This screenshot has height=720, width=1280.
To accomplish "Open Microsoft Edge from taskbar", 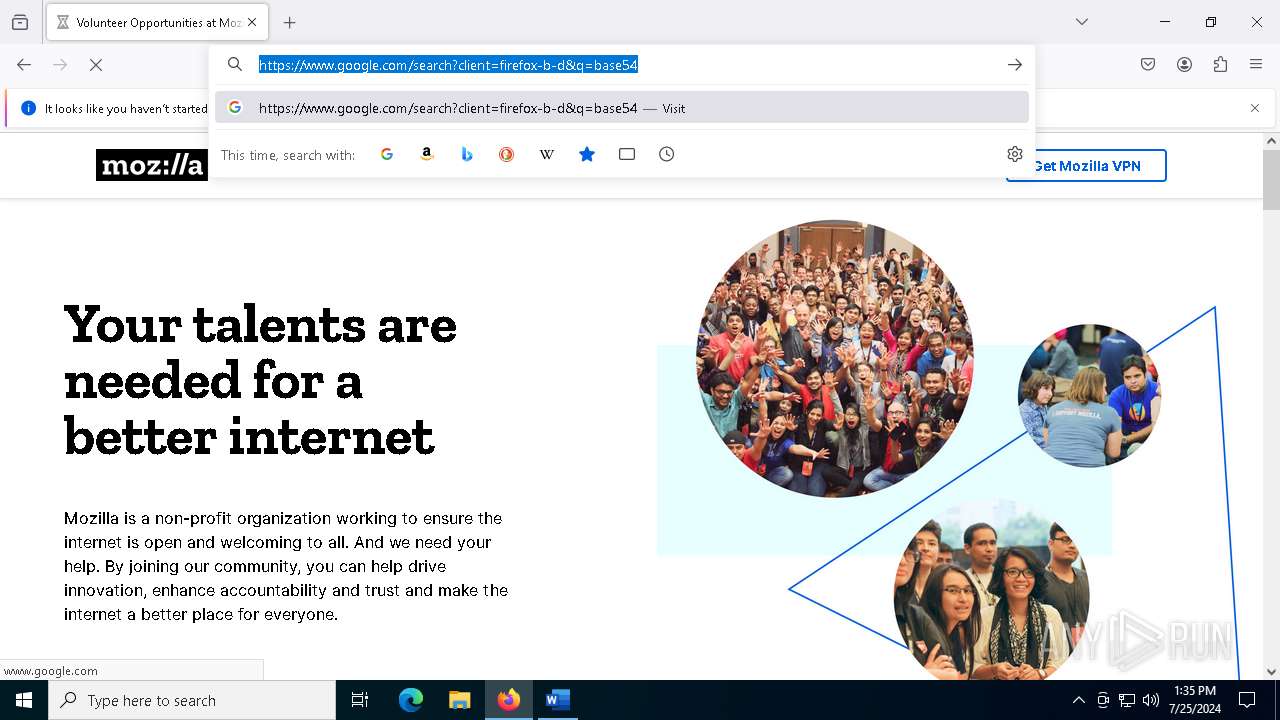I will pos(411,700).
